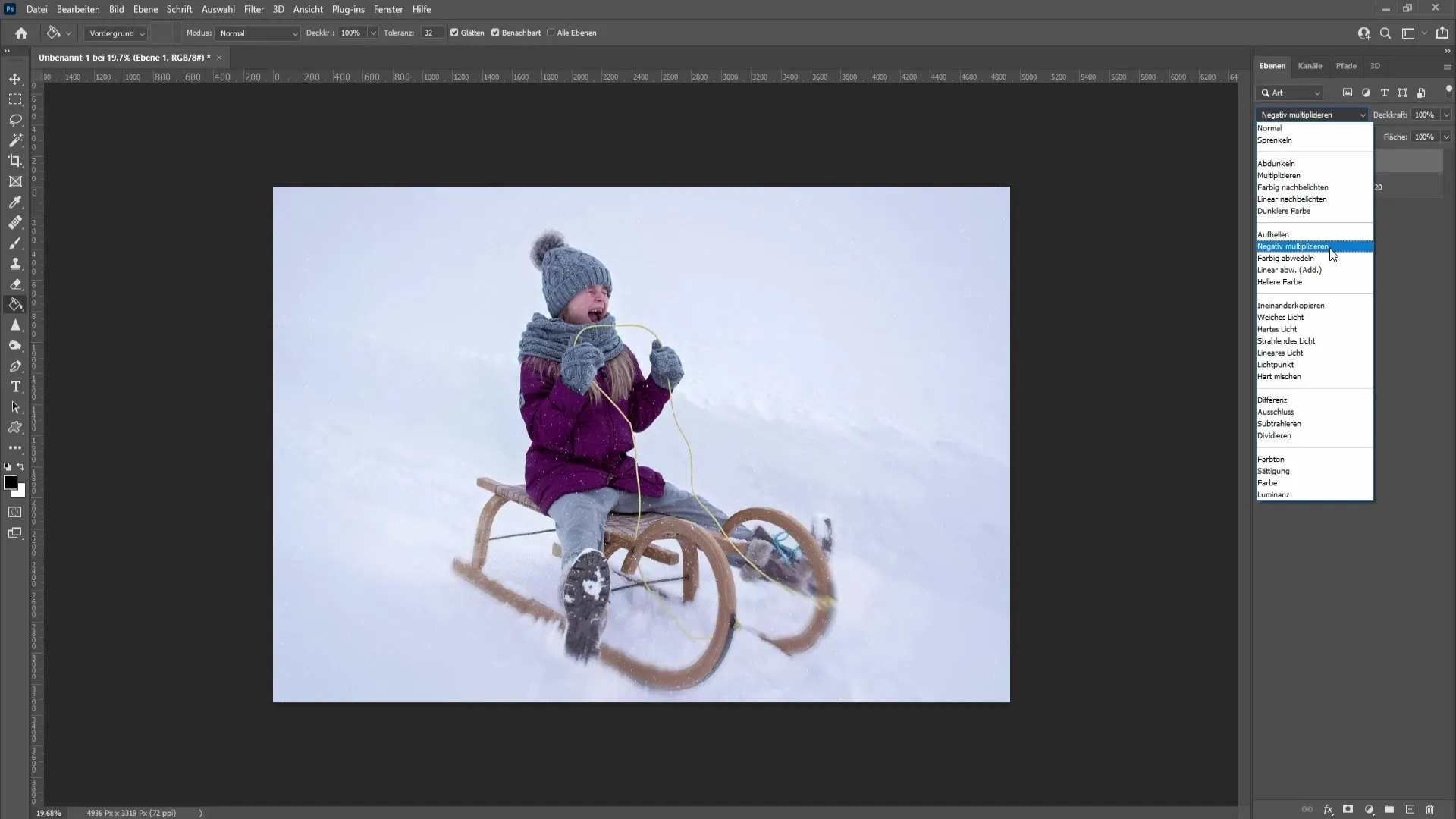Click Aufhellen in blend mode list
Image resolution: width=1456 pixels, height=819 pixels.
pyautogui.click(x=1275, y=234)
